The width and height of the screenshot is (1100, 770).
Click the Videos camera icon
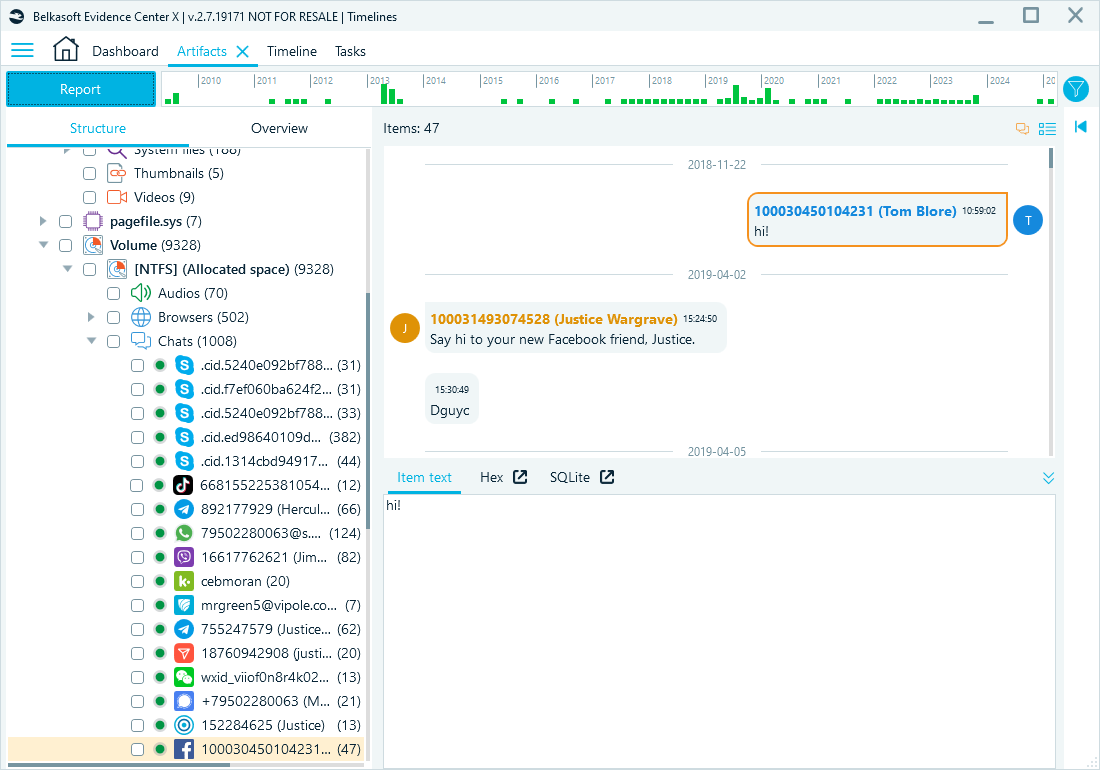pyautogui.click(x=116, y=197)
